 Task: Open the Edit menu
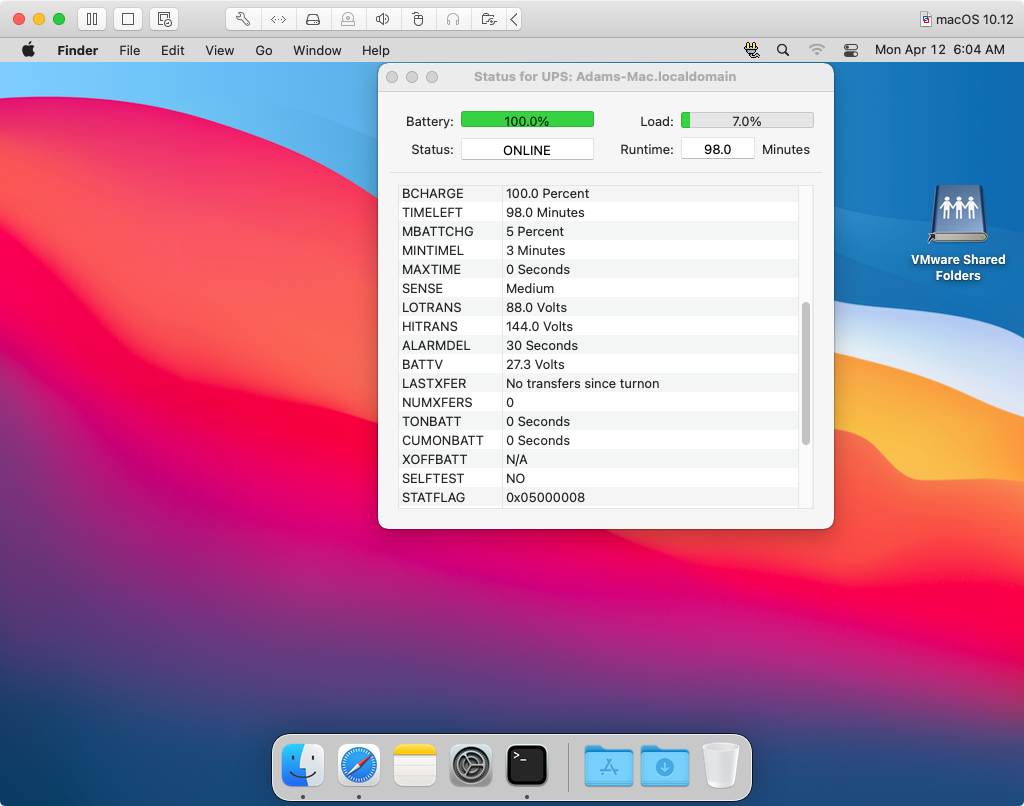tap(172, 50)
